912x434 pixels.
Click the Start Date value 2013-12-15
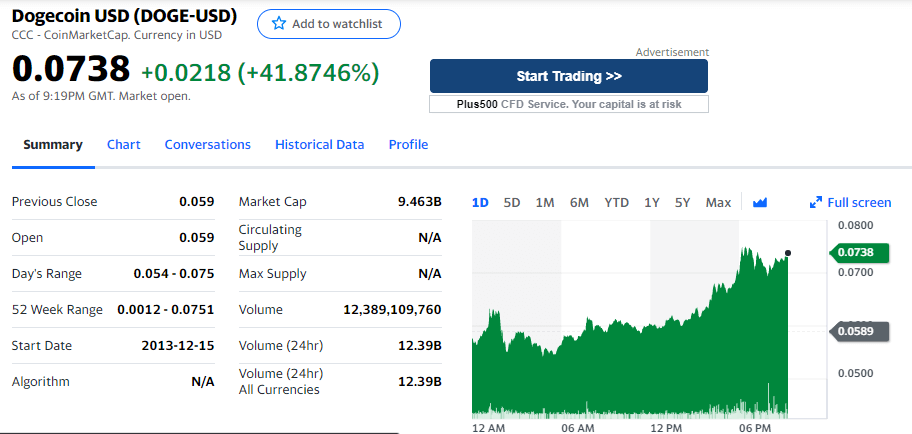click(178, 346)
